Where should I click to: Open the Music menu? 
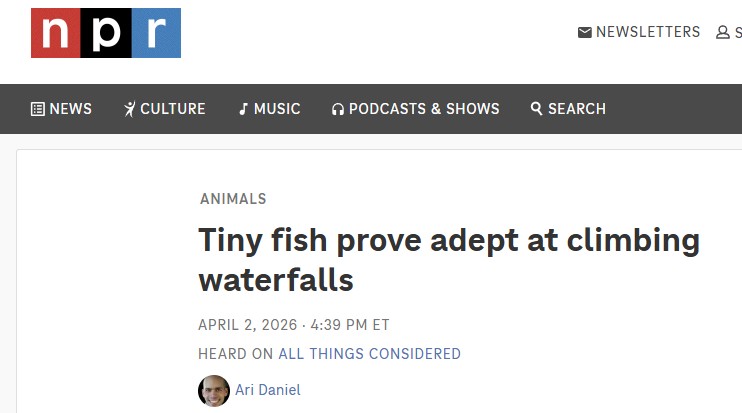coord(277,109)
